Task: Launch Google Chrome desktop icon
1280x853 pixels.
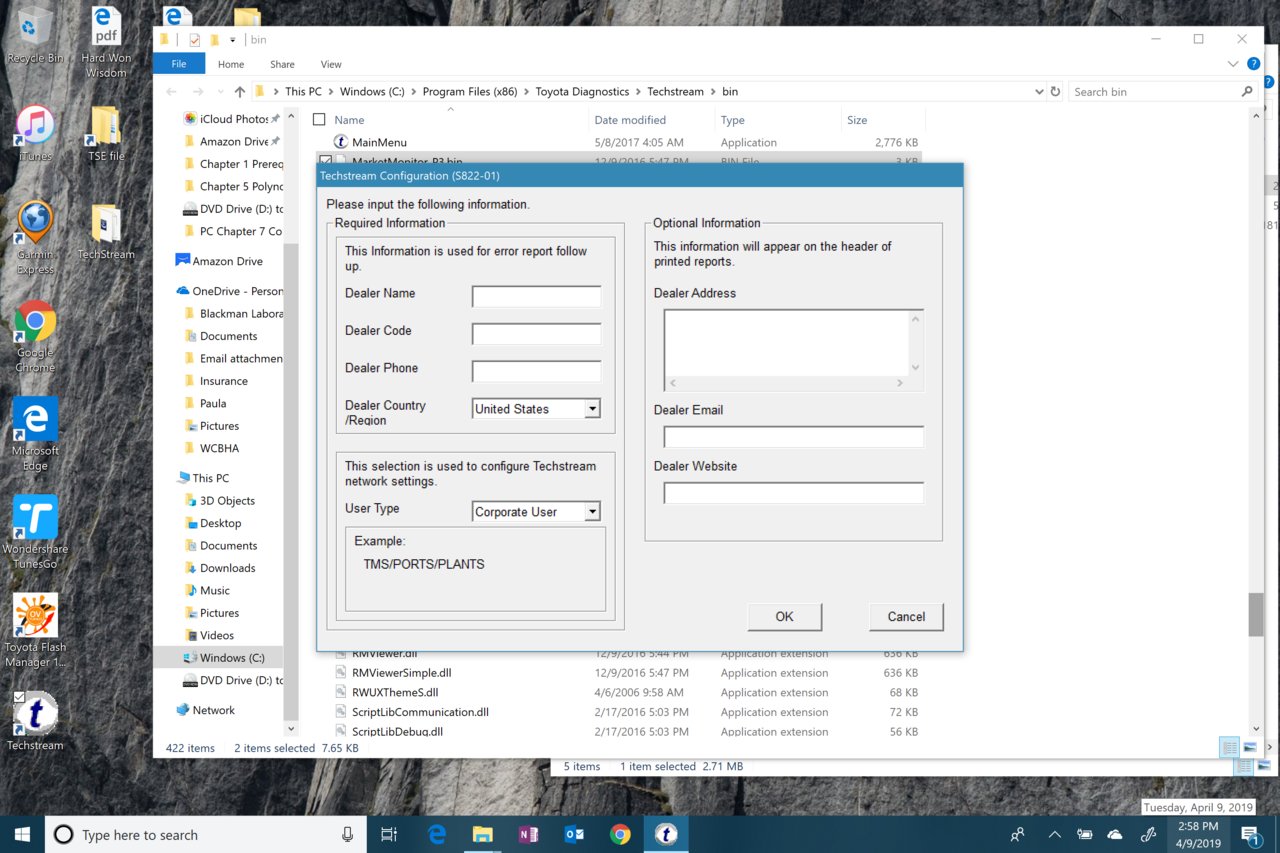Action: (35, 336)
